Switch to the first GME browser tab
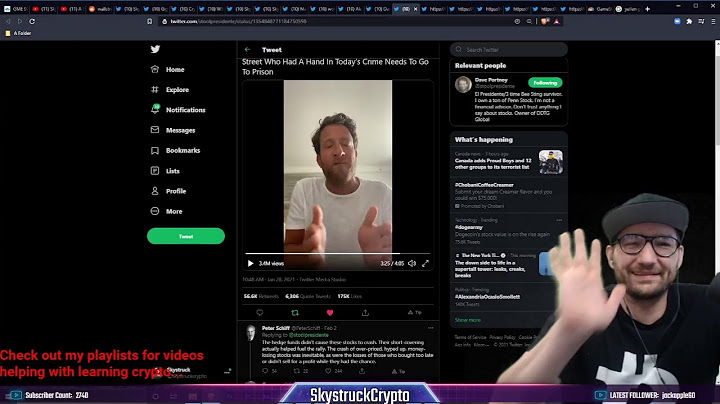 pos(15,9)
